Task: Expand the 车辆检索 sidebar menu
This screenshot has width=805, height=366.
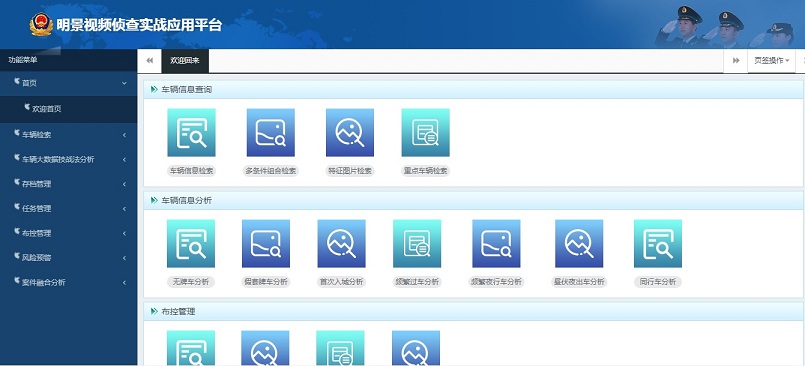Action: point(68,135)
